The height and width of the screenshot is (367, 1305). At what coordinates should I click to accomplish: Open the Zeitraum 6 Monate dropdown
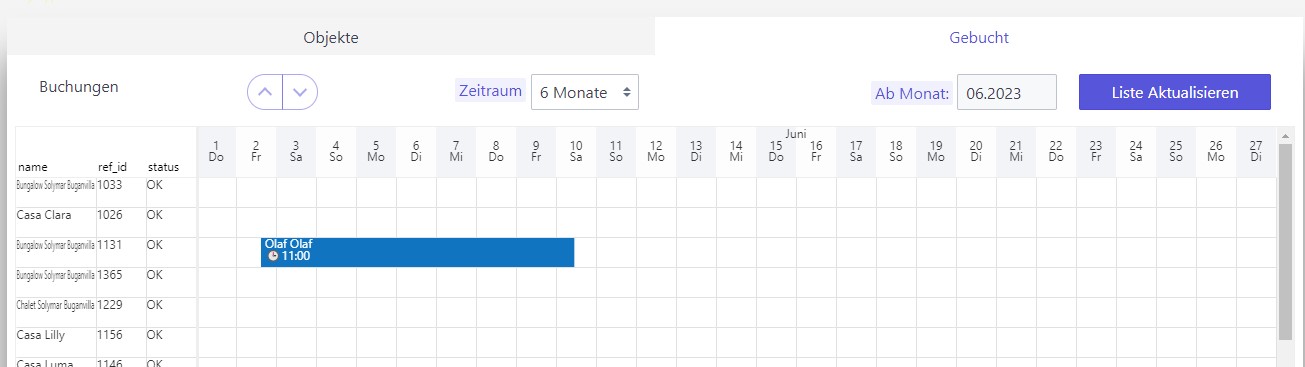point(585,92)
